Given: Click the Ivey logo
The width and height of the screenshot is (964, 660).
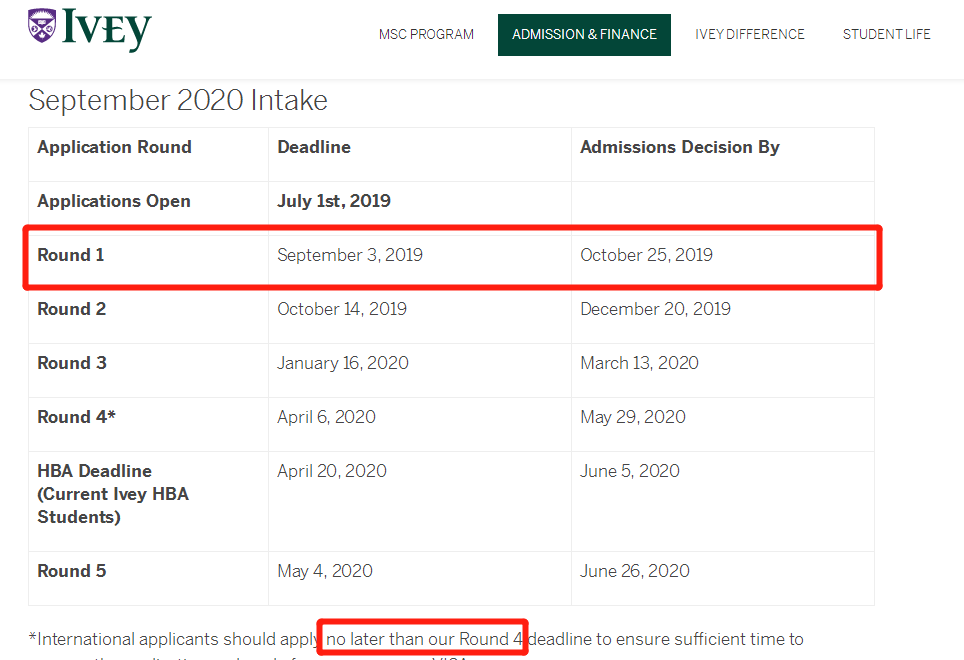Looking at the screenshot, I should pyautogui.click(x=90, y=29).
